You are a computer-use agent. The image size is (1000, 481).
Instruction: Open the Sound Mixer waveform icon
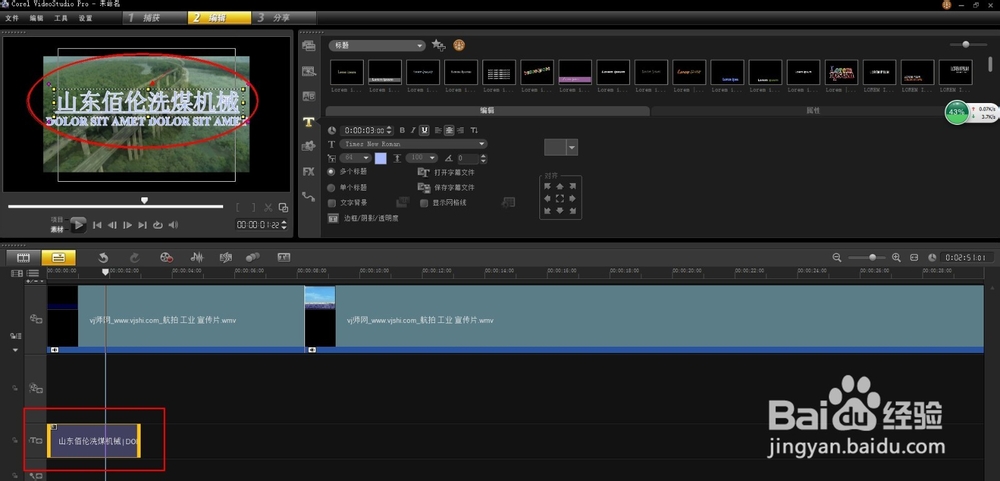[x=197, y=257]
